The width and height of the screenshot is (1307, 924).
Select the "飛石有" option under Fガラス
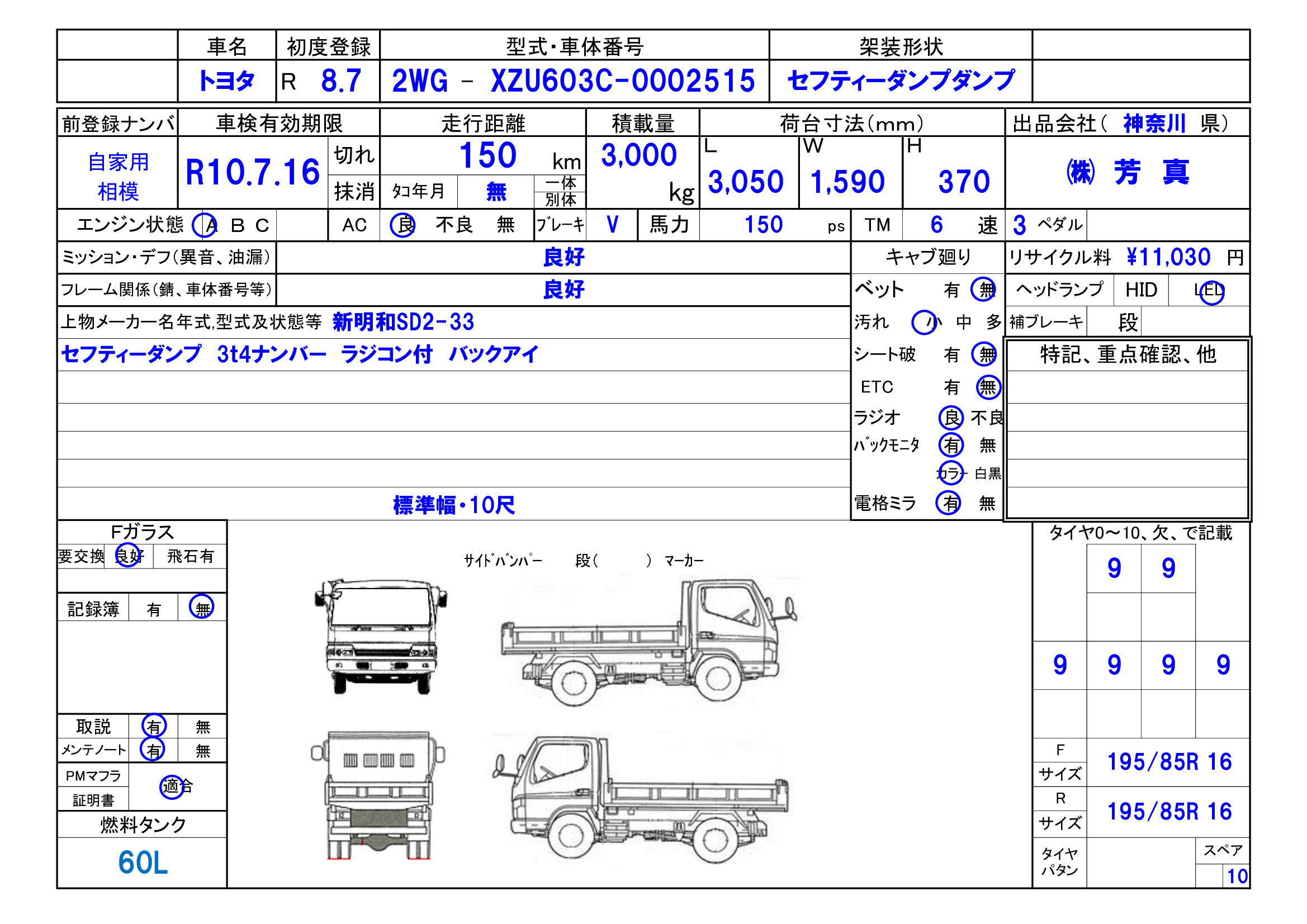190,556
